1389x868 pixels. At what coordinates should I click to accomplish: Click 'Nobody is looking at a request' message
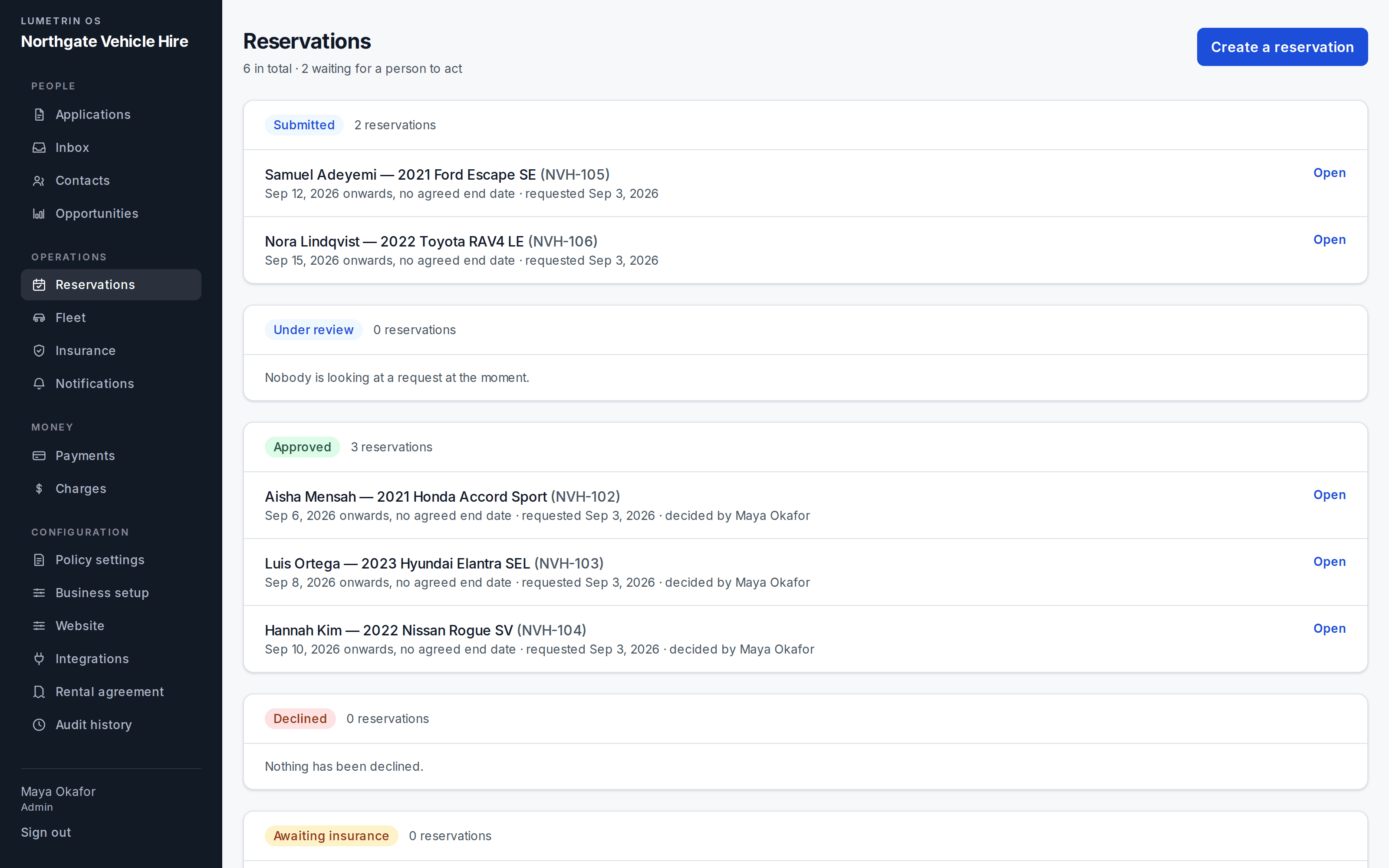click(397, 378)
